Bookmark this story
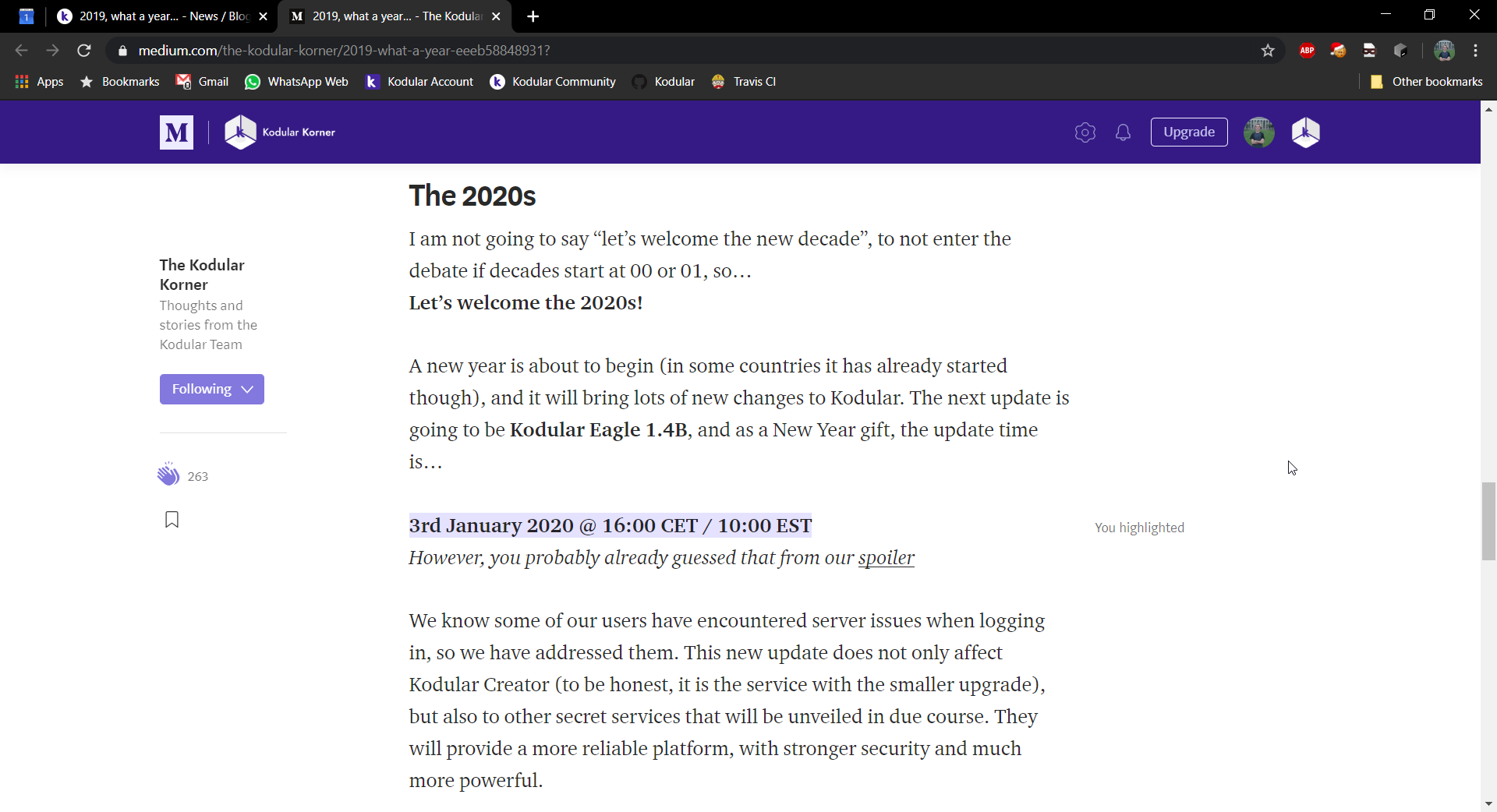The height and width of the screenshot is (812, 1497). pyautogui.click(x=172, y=520)
